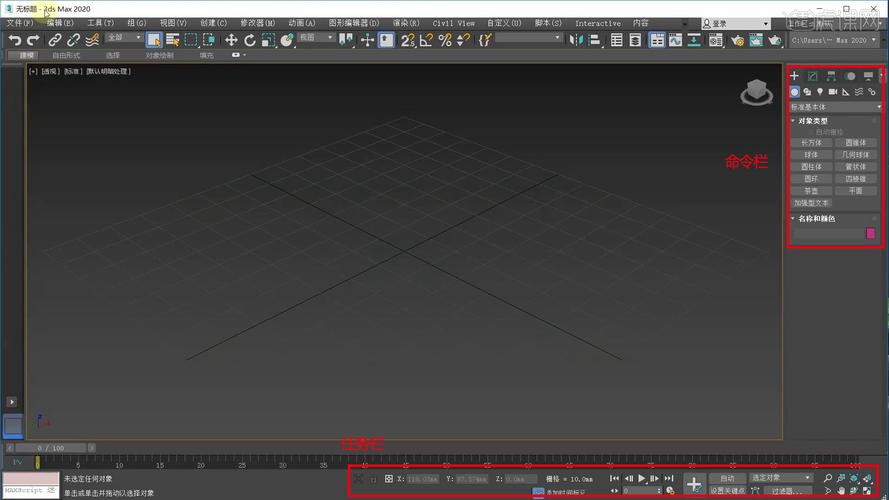This screenshot has width=889, height=500.
Task: Open the 选定对象 key filter dropdown
Action: pyautogui.click(x=781, y=478)
